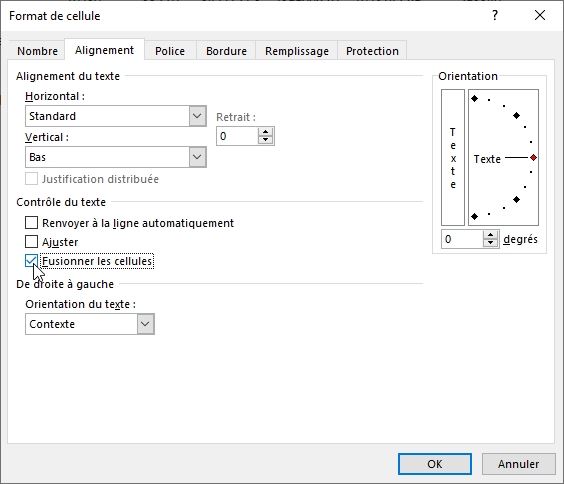Screen dimensions: 564x484
Task: Click the red orientation handle diamond
Action: tap(533, 157)
